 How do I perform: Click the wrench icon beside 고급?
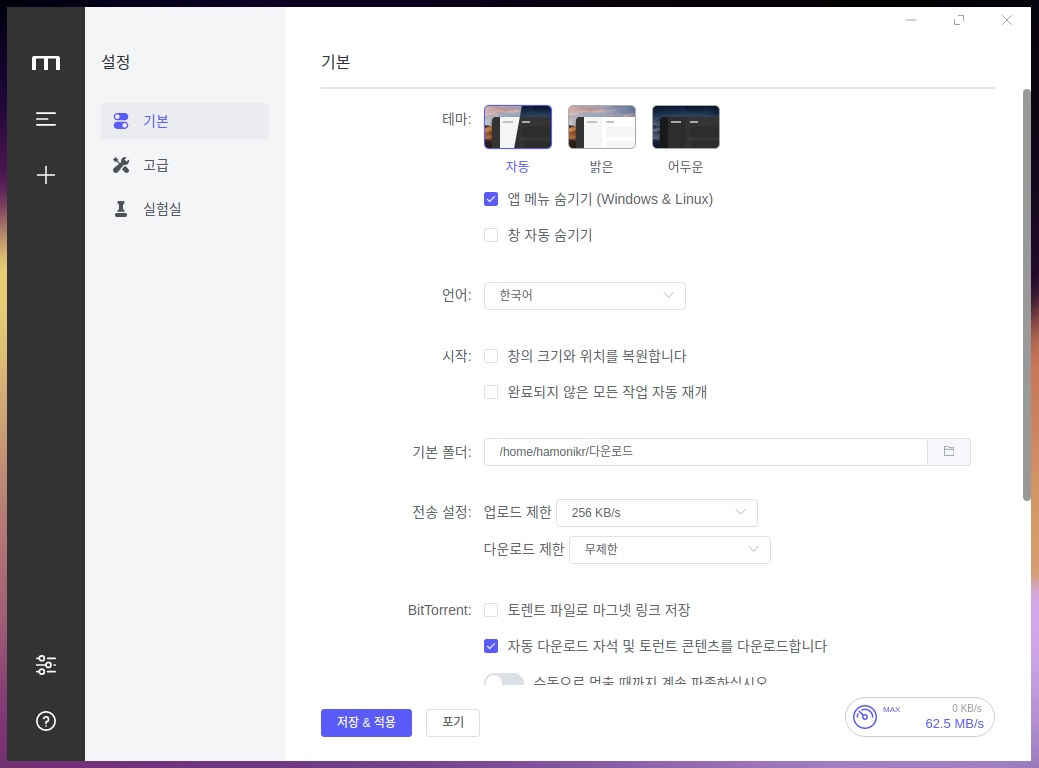click(x=122, y=165)
